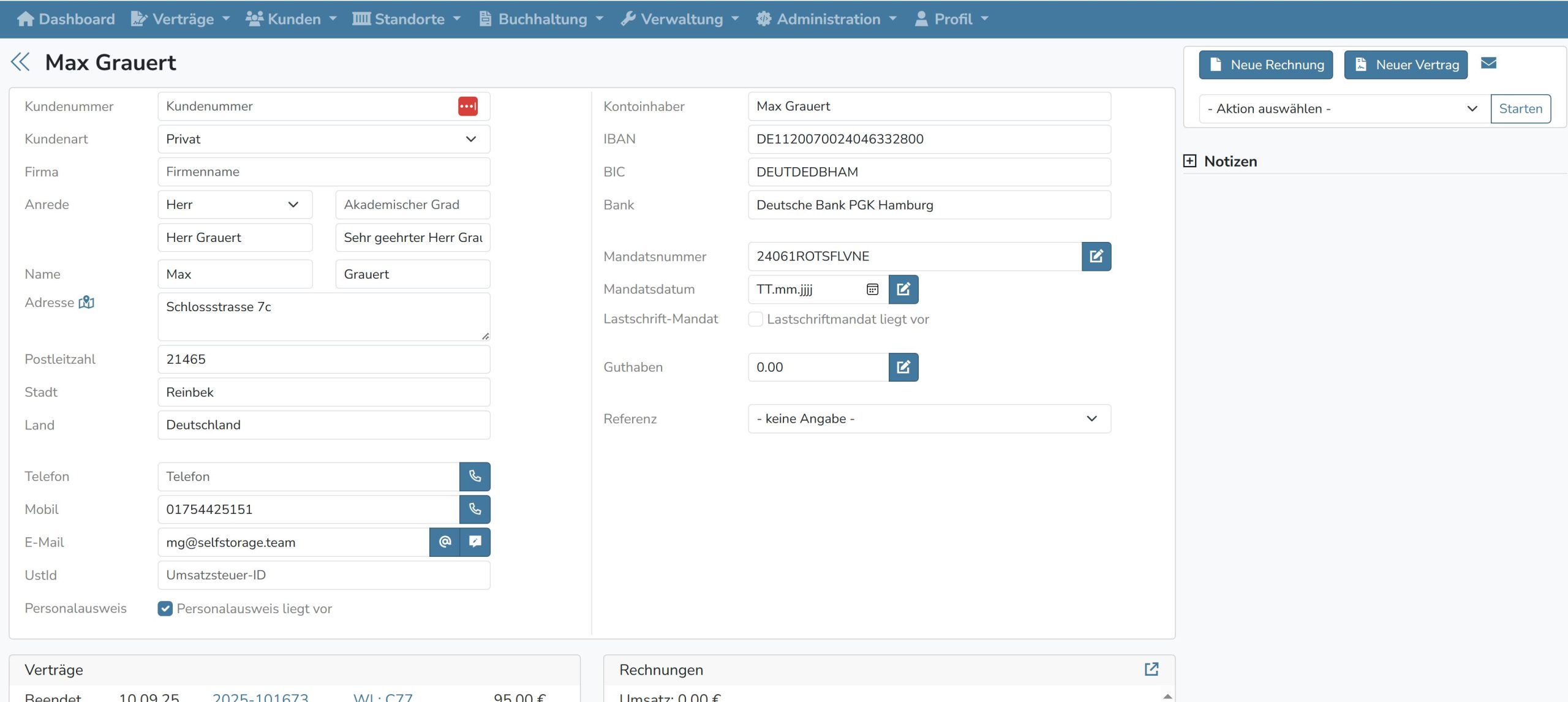Click the red Kundennummer generate icon
Image resolution: width=1568 pixels, height=702 pixels.
467,106
